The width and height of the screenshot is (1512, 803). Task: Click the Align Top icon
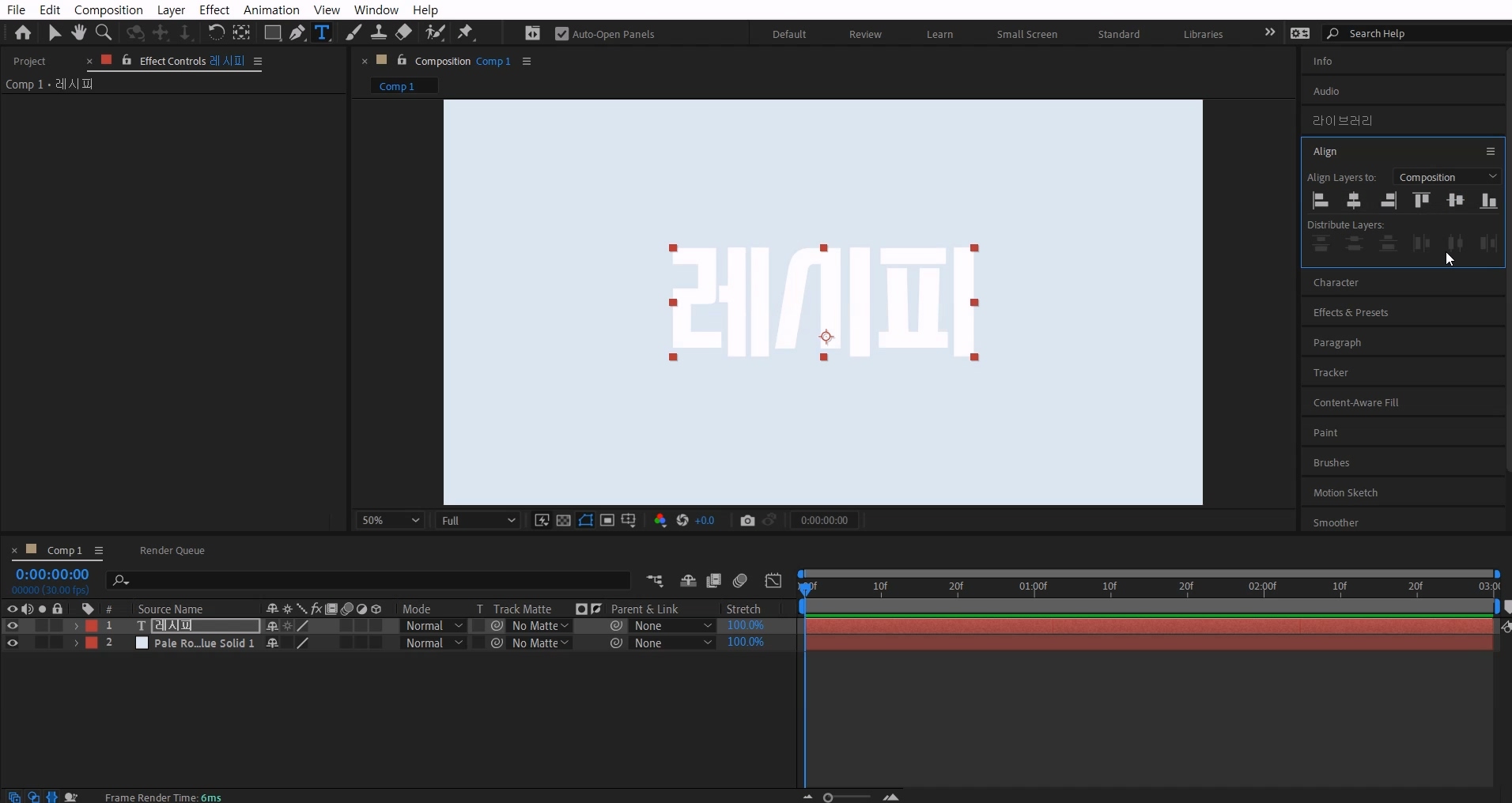1423,201
